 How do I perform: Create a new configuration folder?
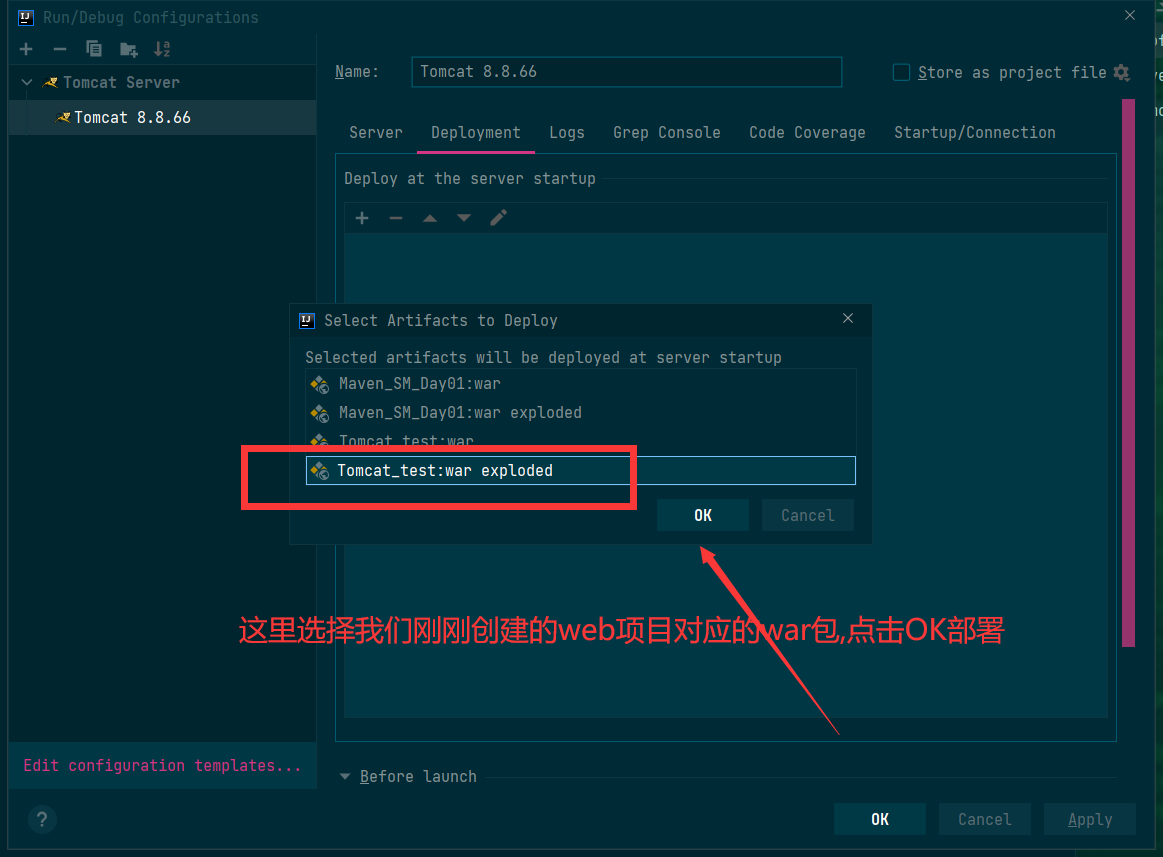pos(128,50)
